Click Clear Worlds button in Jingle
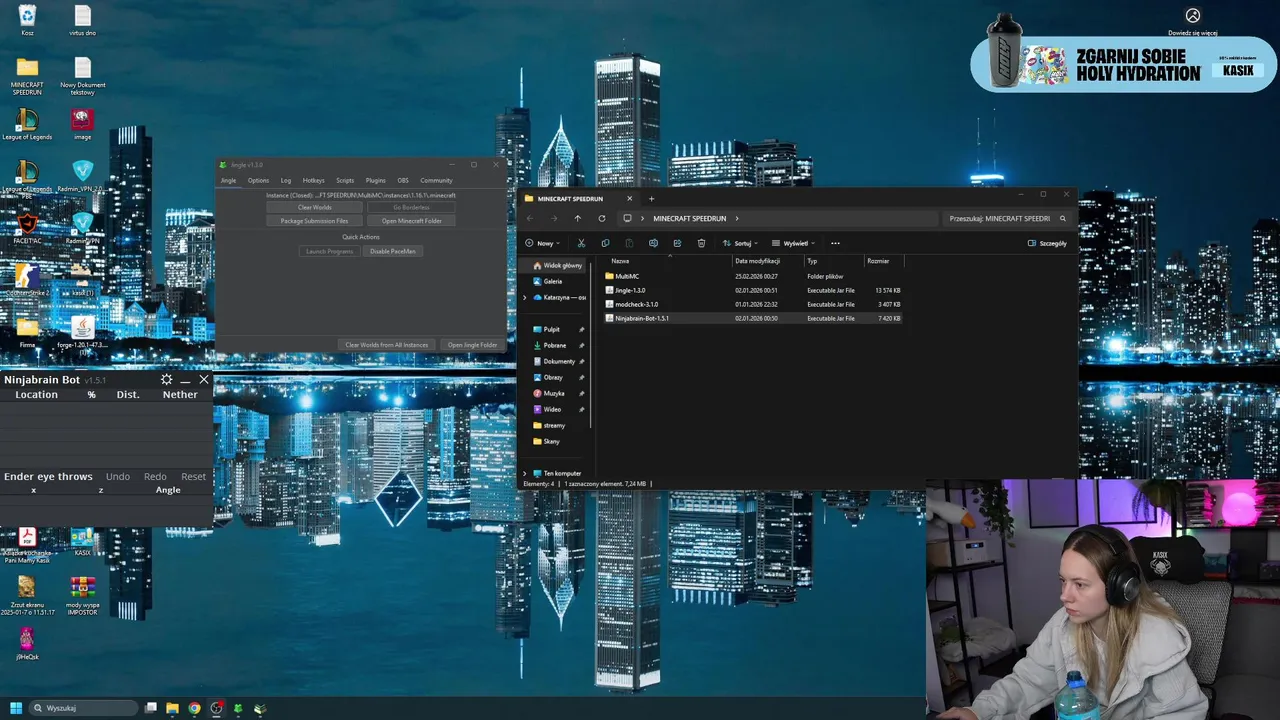1280x720 pixels. click(x=315, y=207)
